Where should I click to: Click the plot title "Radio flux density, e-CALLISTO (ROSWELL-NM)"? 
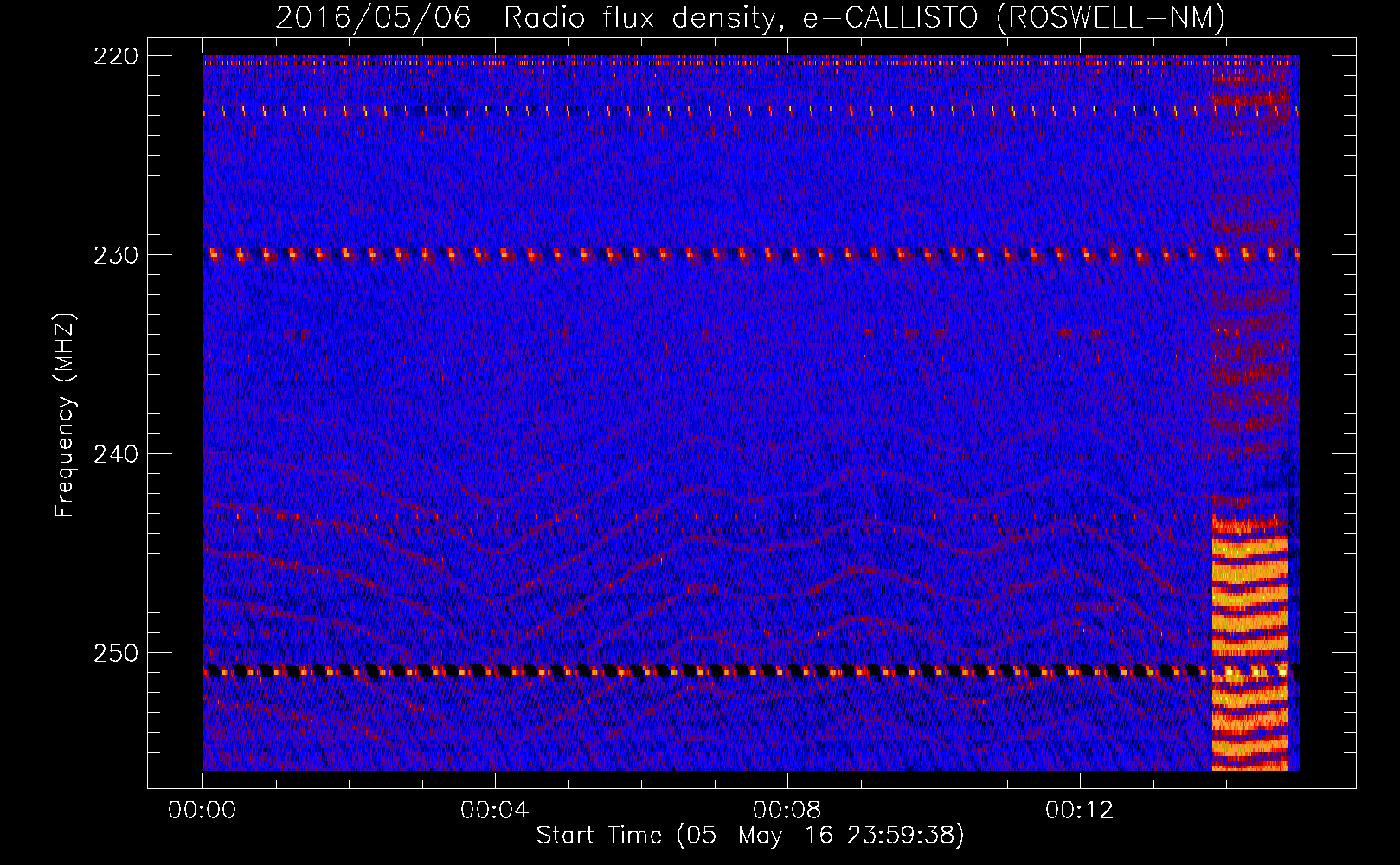[x=864, y=17]
